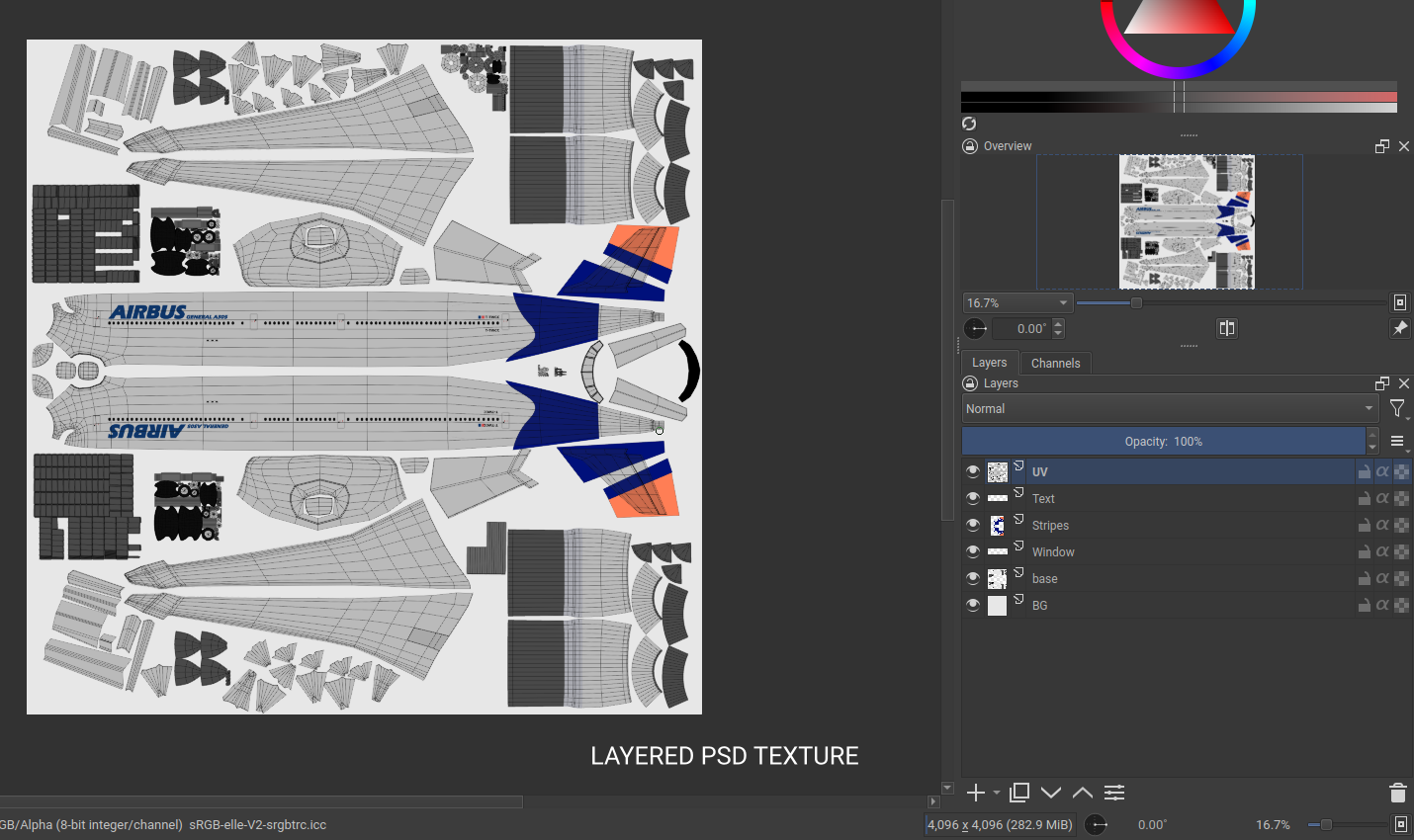1414x840 pixels.
Task: Move layer down in stack
Action: click(1051, 793)
